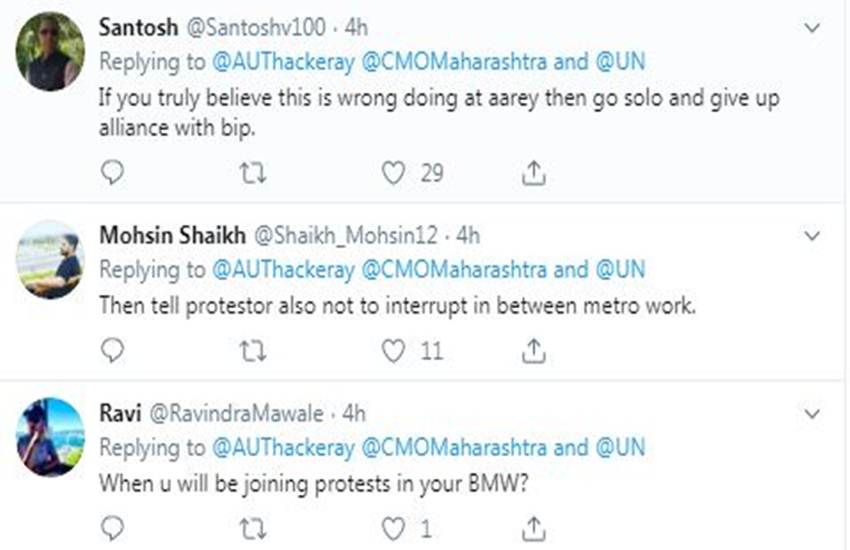Viewport: 850px width, 550px height.
Task: Like Ravi's tweet with 1 like
Action: (x=394, y=527)
